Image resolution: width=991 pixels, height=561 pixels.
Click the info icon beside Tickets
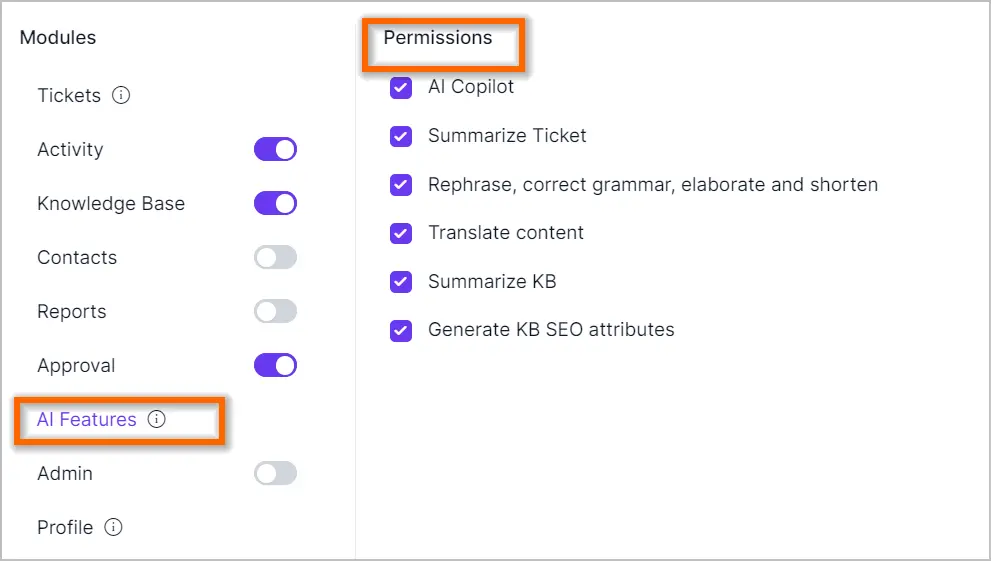pos(121,95)
